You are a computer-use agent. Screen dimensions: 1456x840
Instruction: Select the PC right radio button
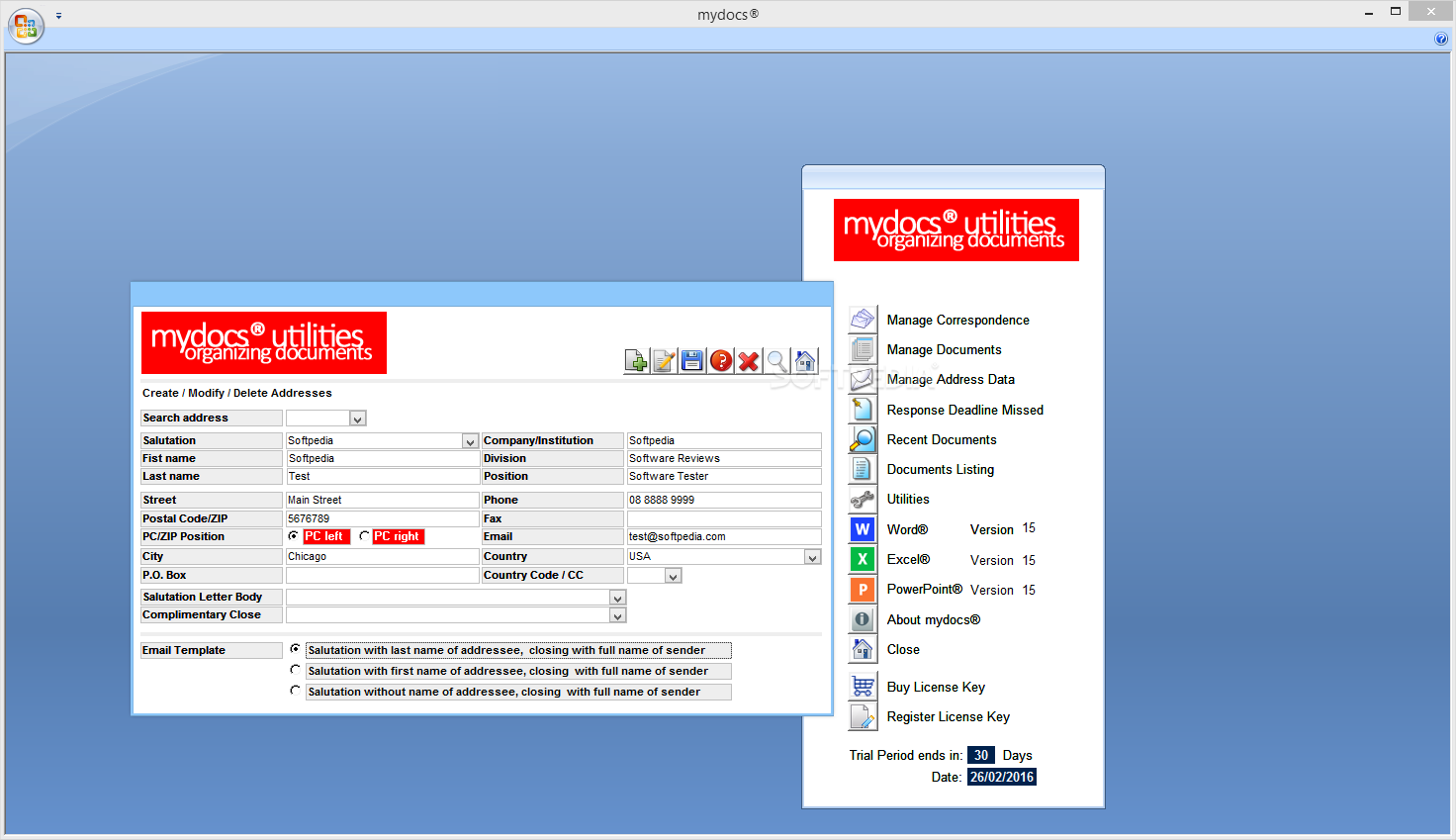tap(364, 536)
